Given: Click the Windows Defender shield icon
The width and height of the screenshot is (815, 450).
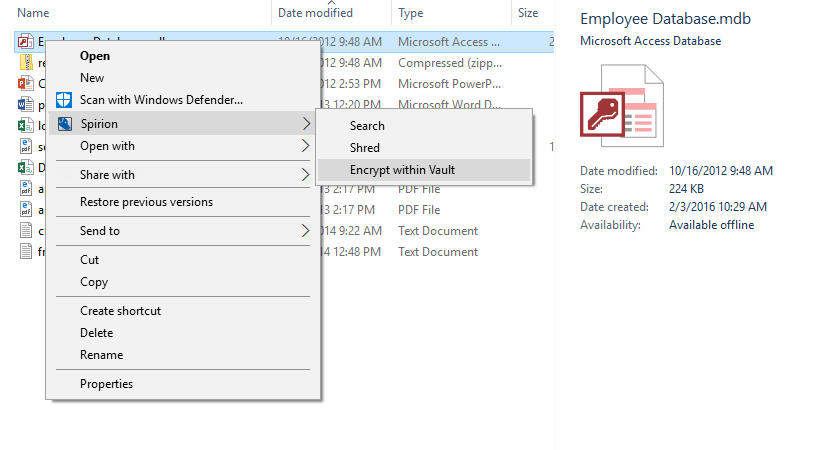Looking at the screenshot, I should tap(64, 100).
